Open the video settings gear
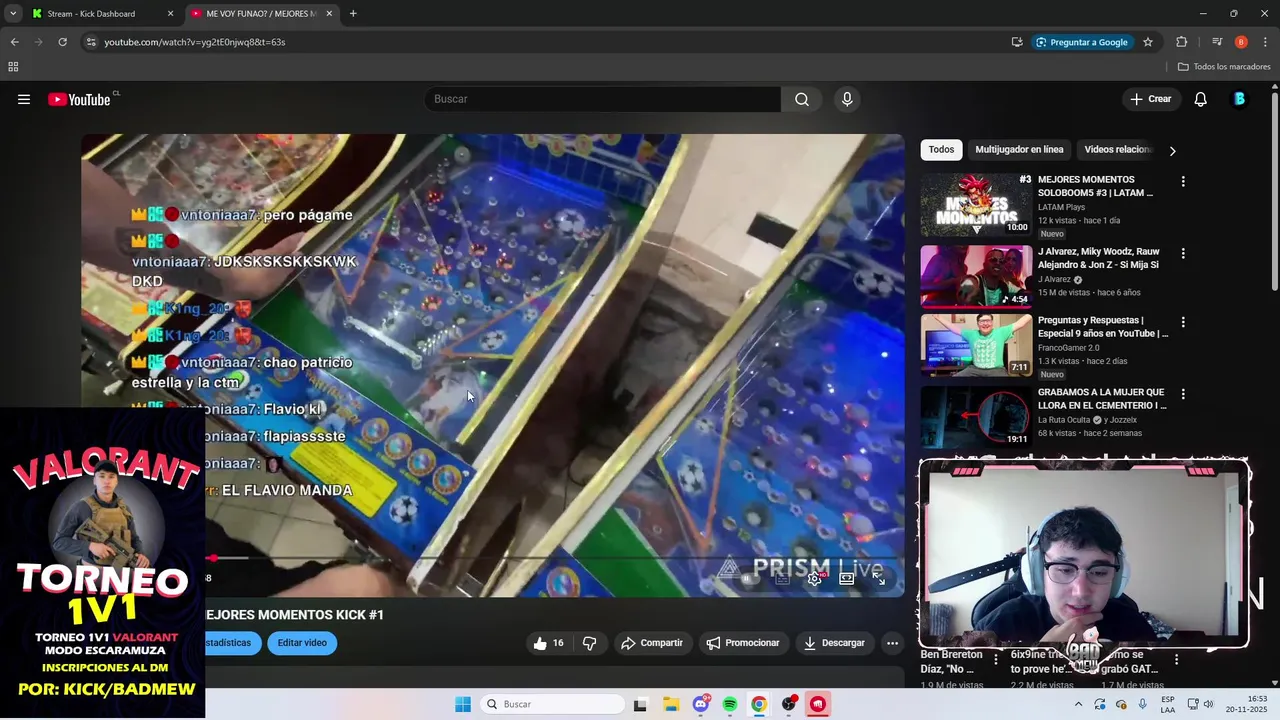Viewport: 1280px width, 720px height. (815, 578)
